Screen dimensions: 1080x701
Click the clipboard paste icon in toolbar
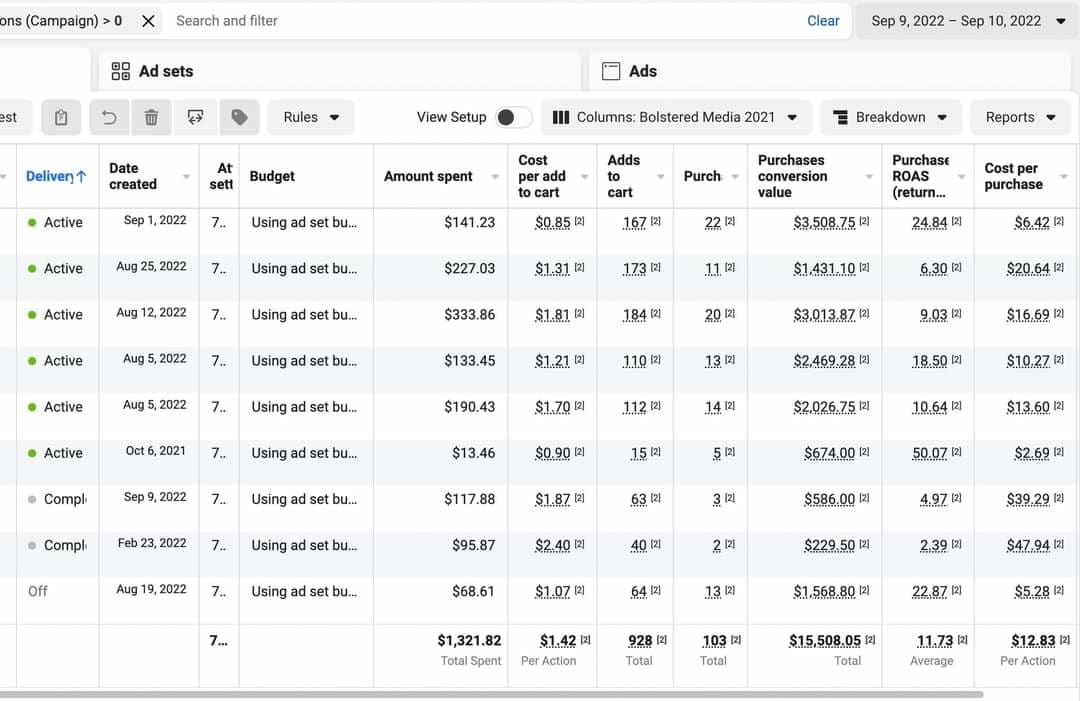(x=61, y=117)
